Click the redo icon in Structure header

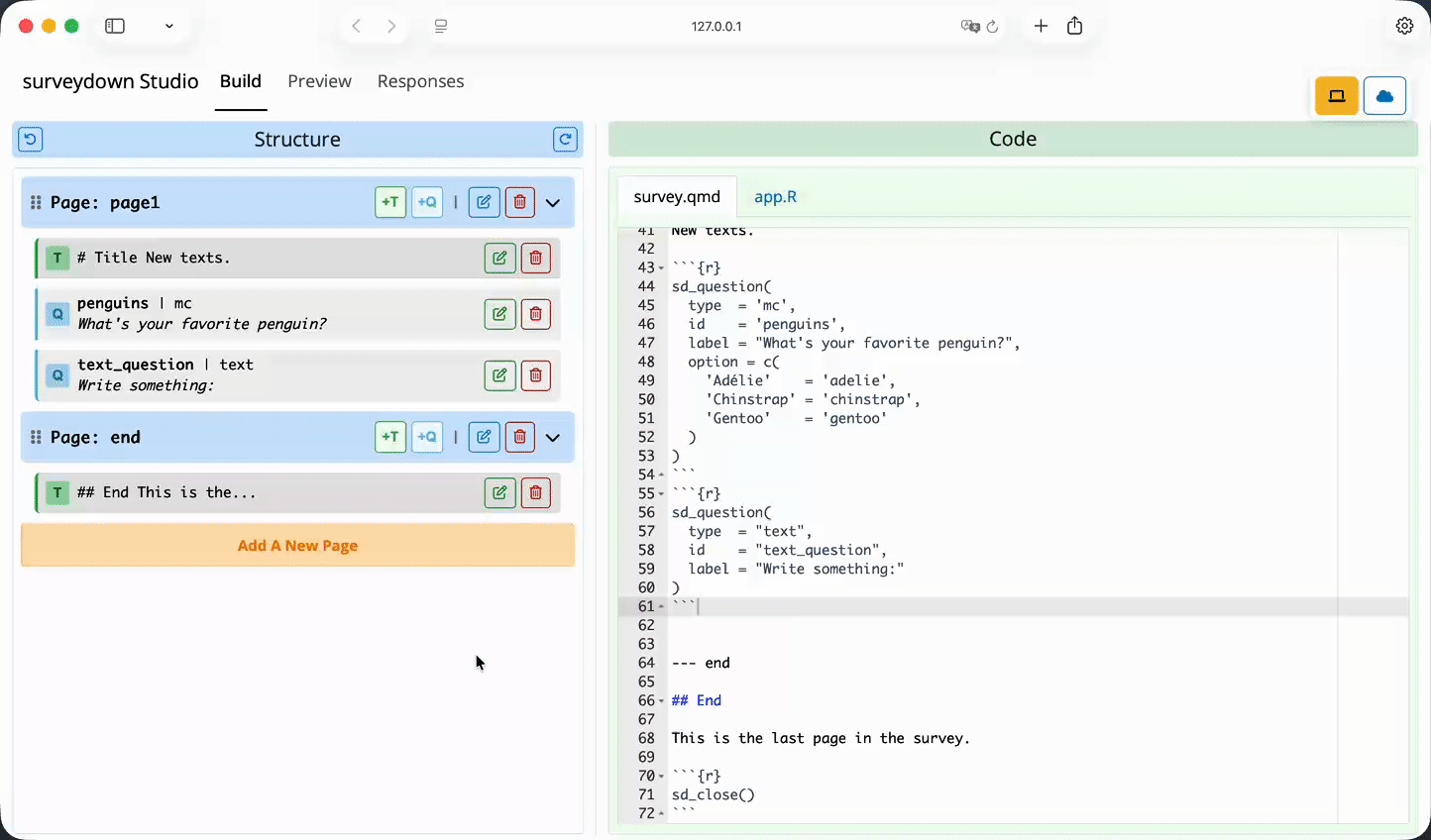click(x=565, y=140)
